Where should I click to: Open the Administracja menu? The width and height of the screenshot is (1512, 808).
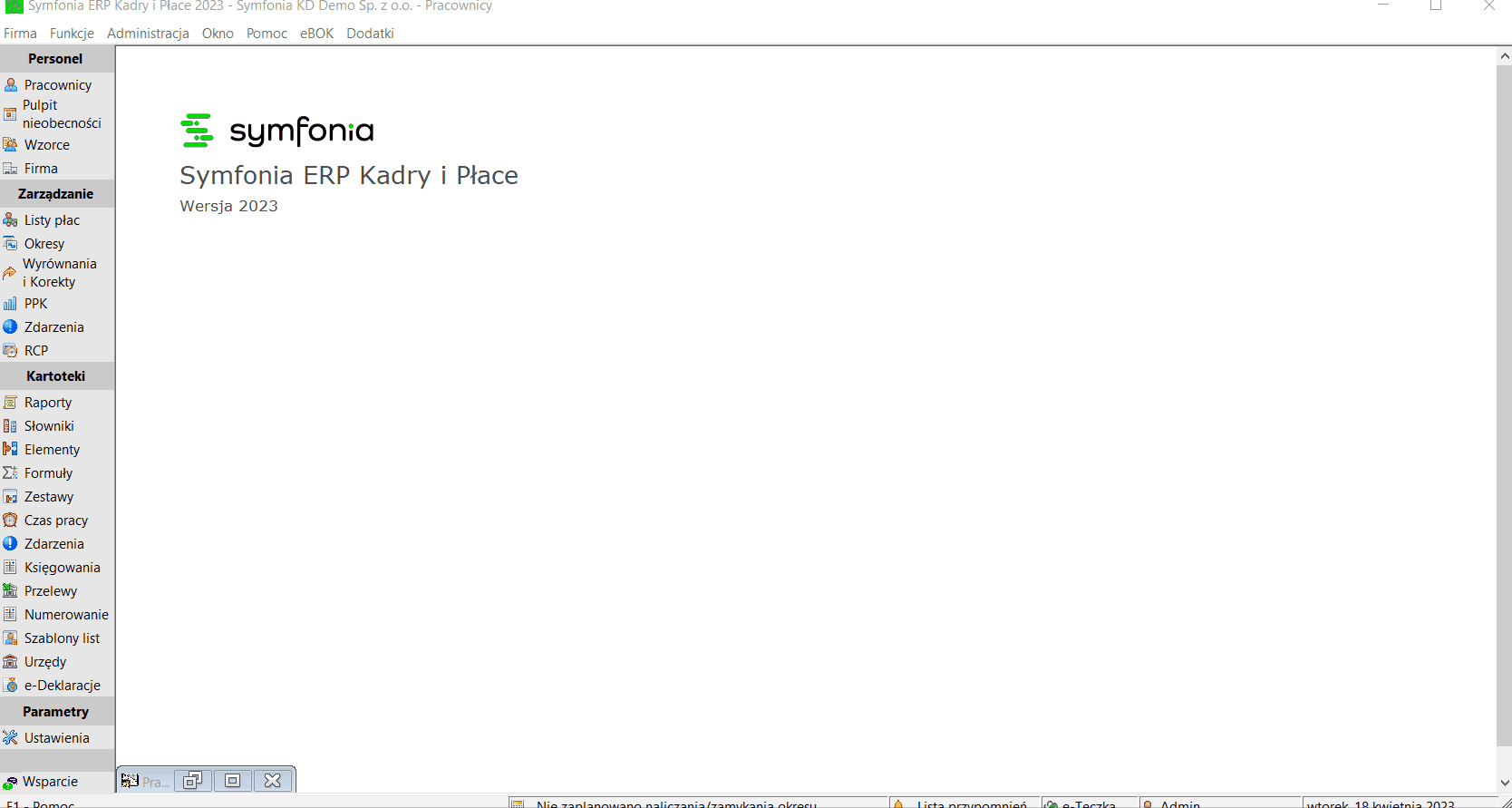click(148, 34)
